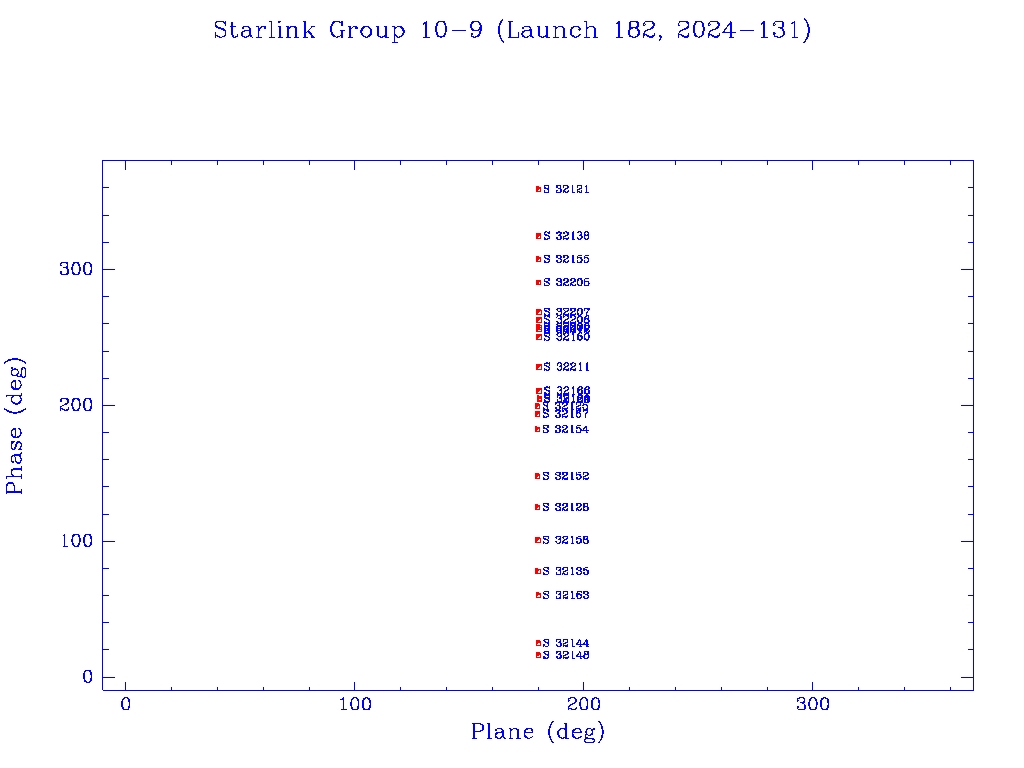
Task: Select the S 32135 satellite label
Action: (566, 571)
